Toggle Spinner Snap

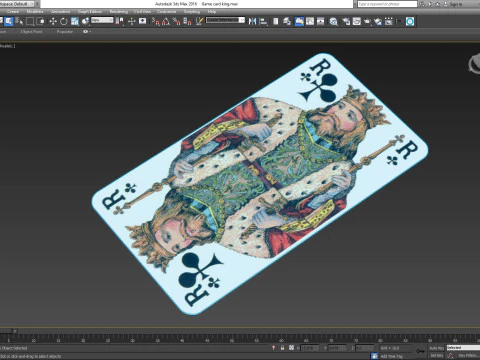(187, 21)
